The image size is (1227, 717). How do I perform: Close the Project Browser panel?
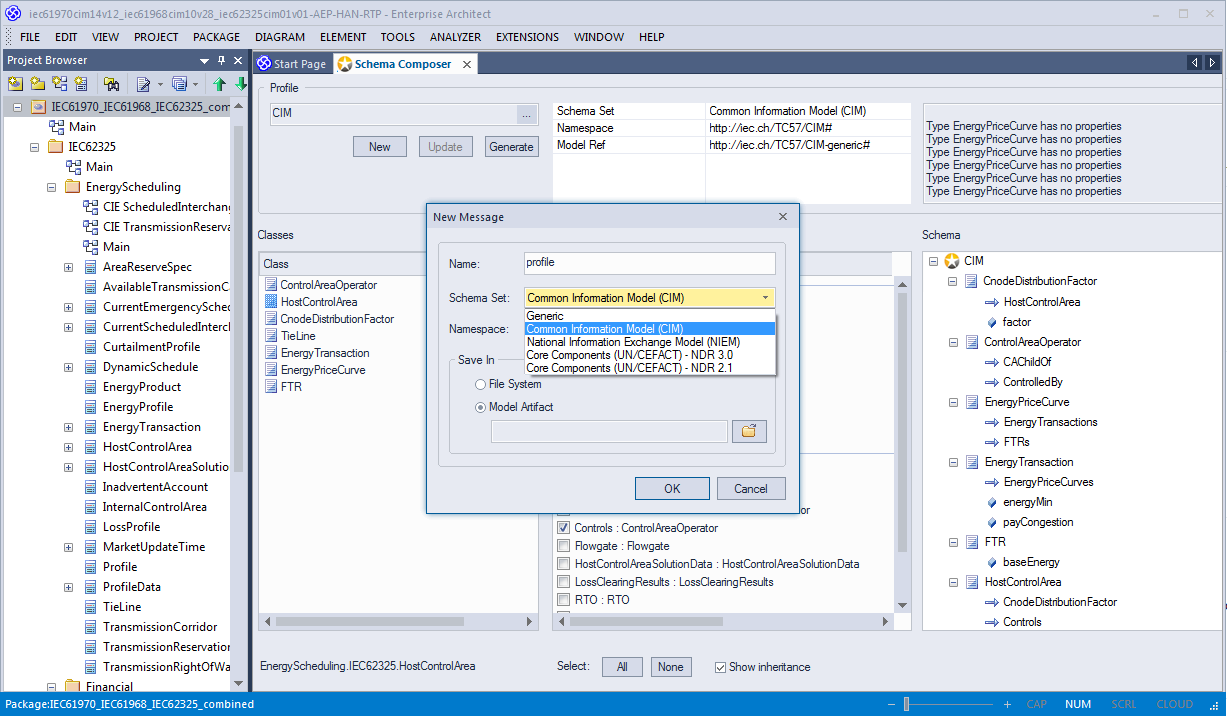[237, 60]
